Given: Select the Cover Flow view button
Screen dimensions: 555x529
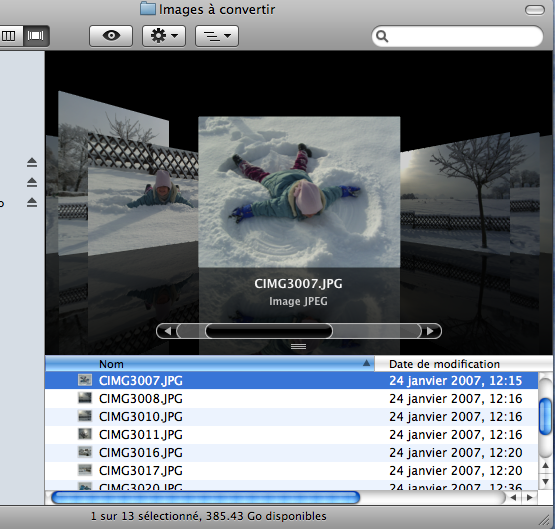Looking at the screenshot, I should point(36,36).
